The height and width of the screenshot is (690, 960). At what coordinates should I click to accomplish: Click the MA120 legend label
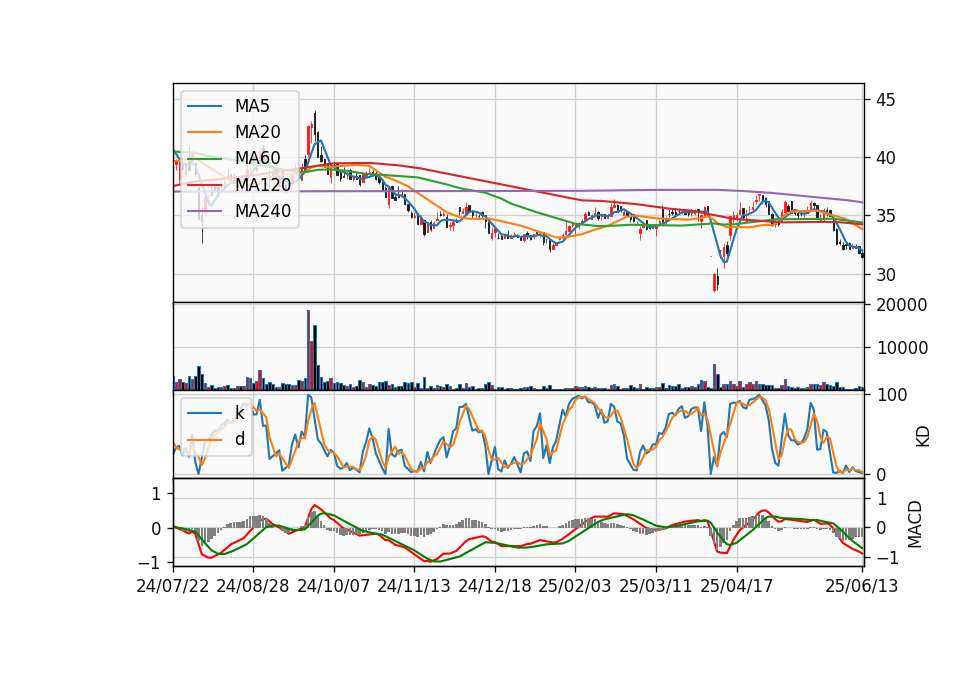coord(263,184)
